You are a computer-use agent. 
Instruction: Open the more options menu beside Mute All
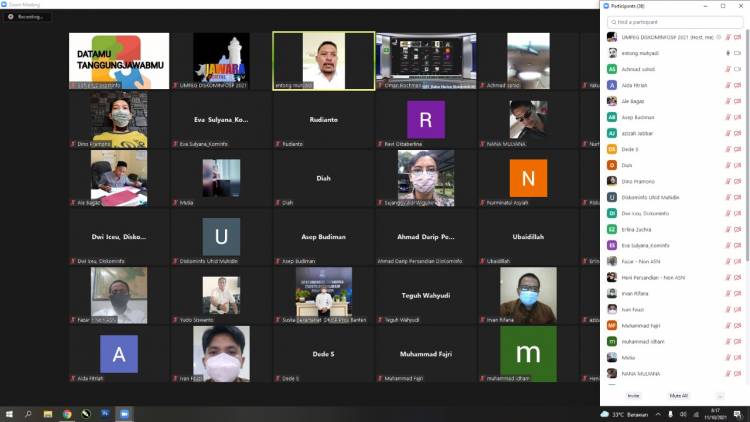[720, 395]
